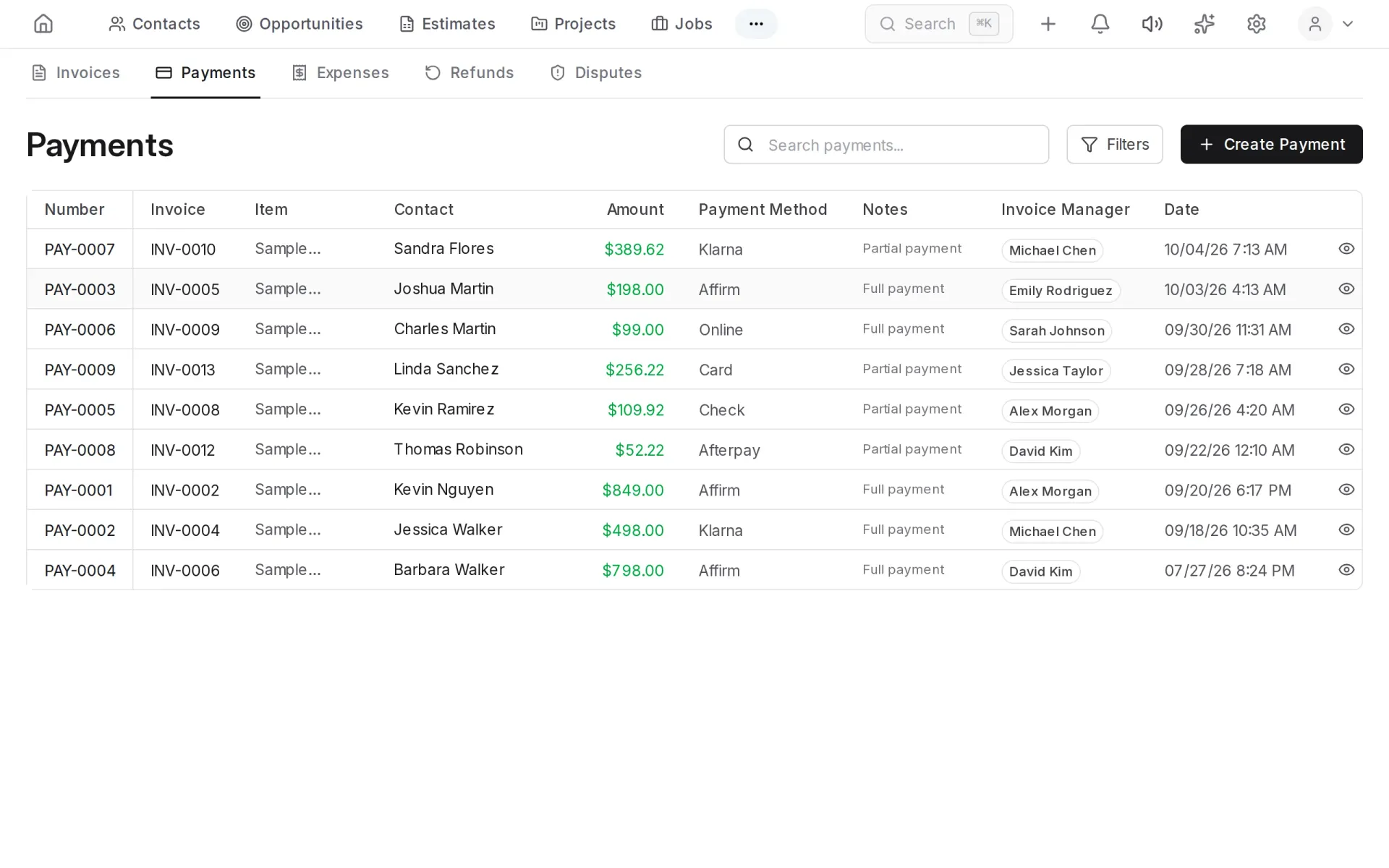Open Jobs in the top navigation
1389x868 pixels.
681,24
